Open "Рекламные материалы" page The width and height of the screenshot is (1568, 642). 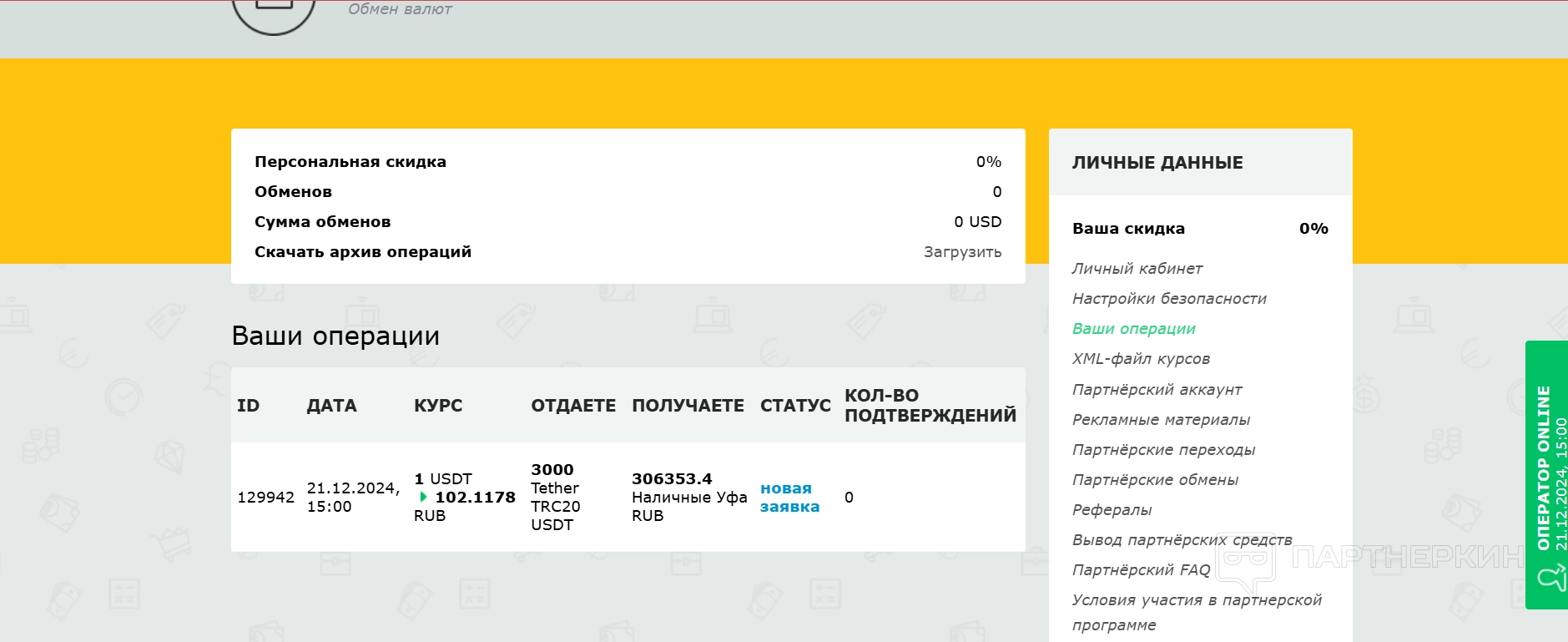[x=1161, y=420]
